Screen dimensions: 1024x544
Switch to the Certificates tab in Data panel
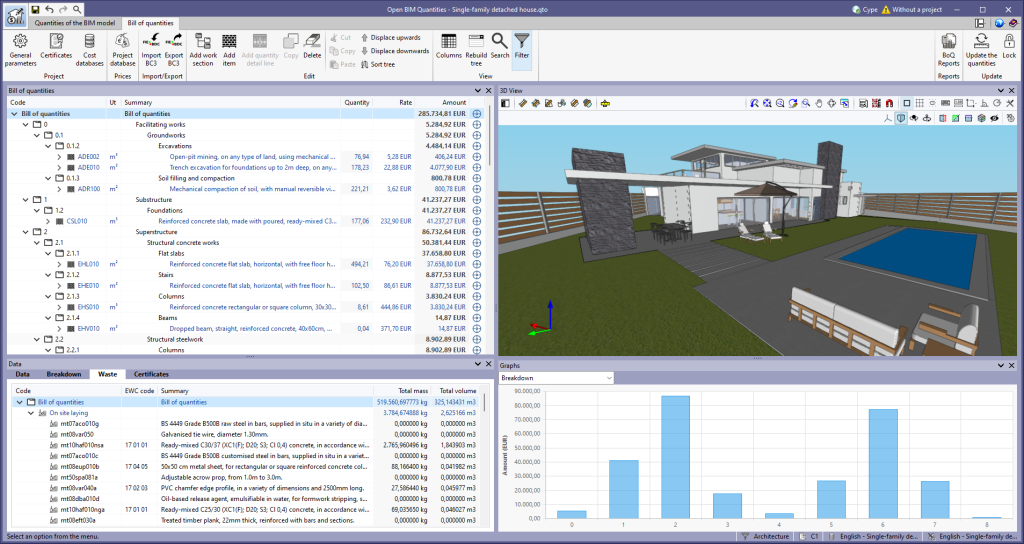click(151, 374)
